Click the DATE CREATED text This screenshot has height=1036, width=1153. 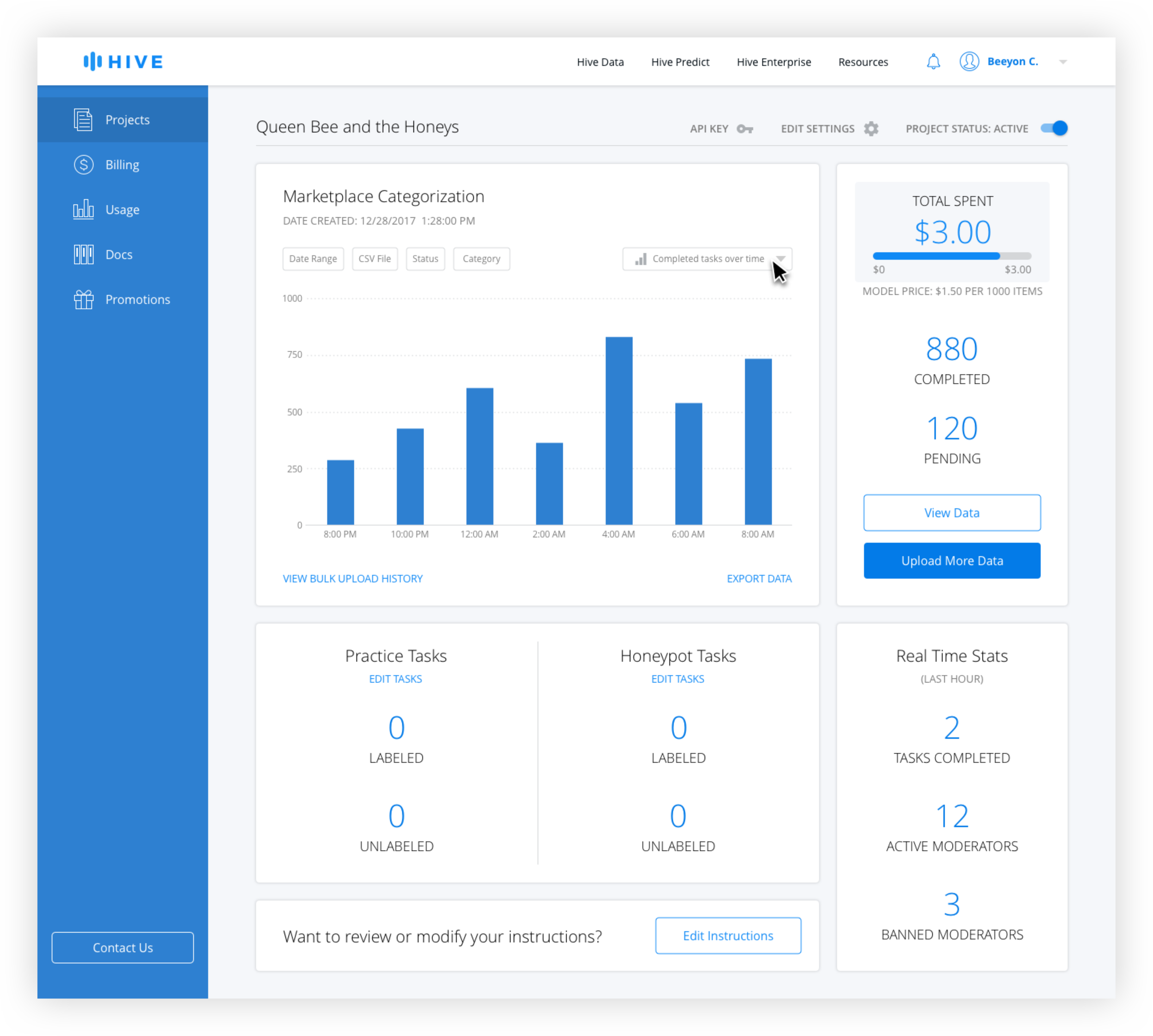pyautogui.click(x=379, y=221)
